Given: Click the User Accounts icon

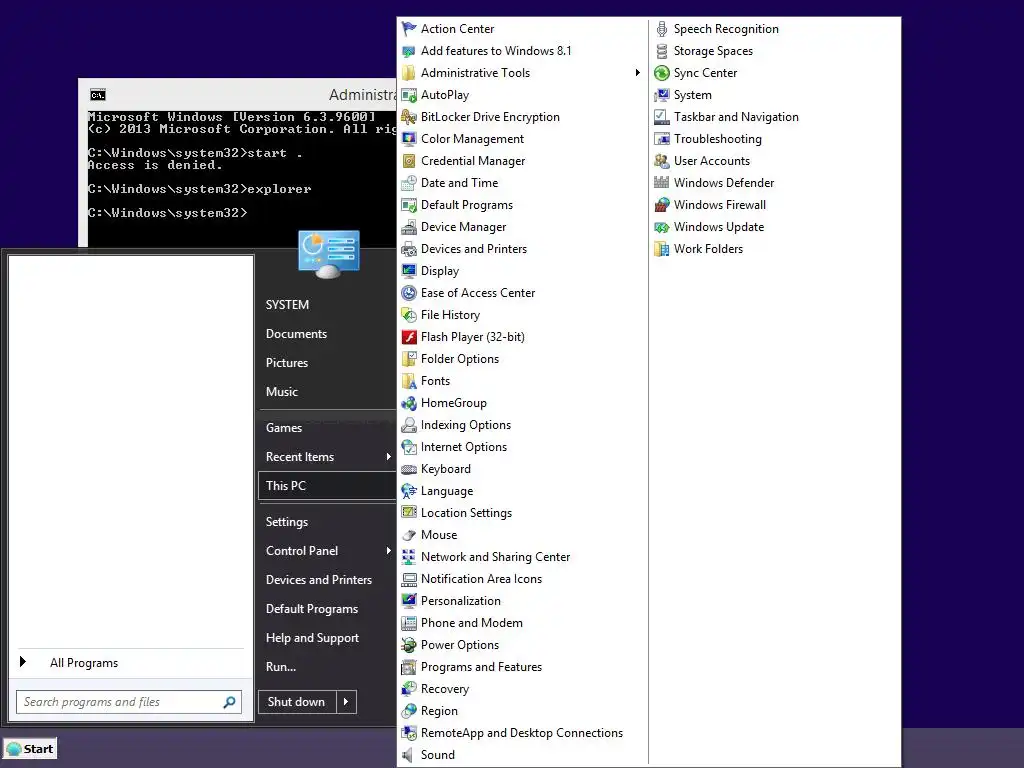Looking at the screenshot, I should (662, 161).
